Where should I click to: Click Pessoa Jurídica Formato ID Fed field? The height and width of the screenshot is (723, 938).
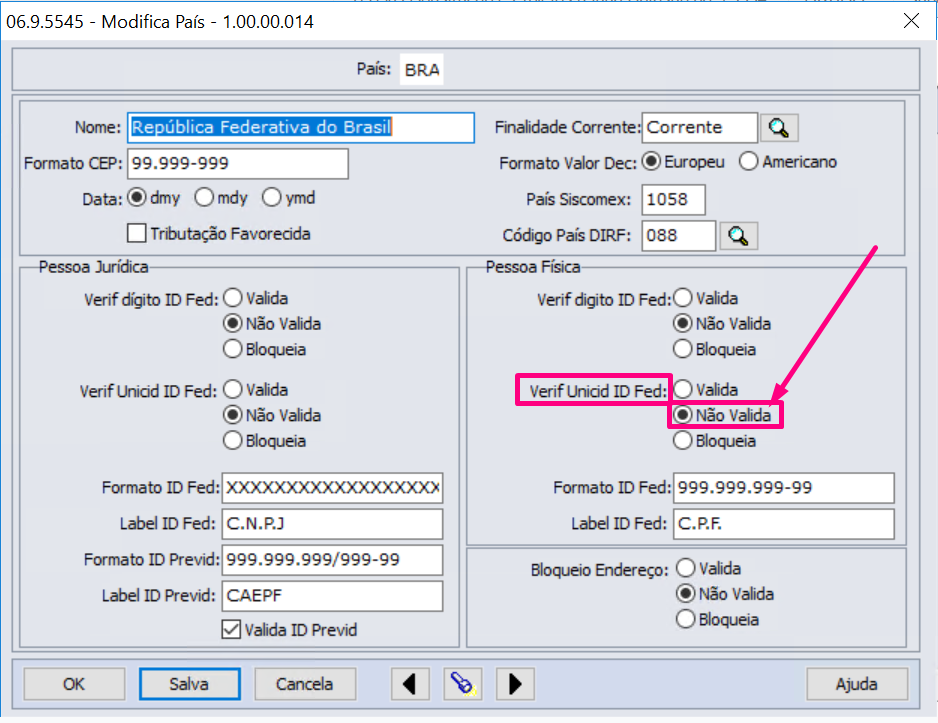(332, 488)
